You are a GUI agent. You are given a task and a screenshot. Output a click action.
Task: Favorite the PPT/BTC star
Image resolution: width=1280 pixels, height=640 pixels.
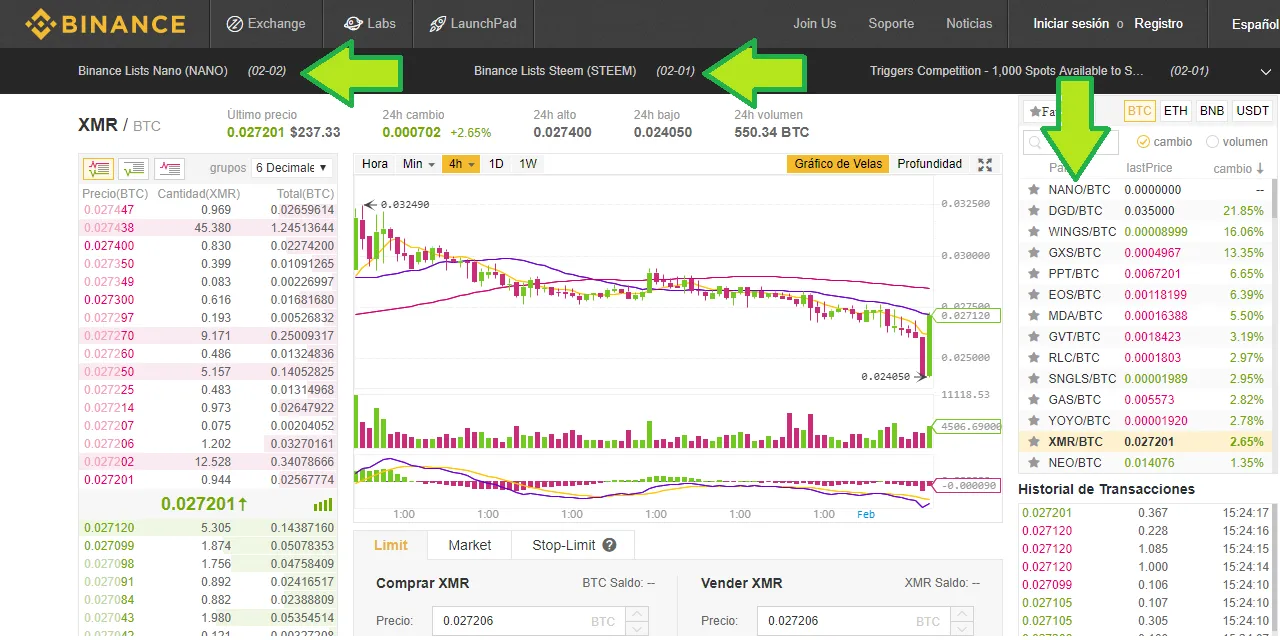pyautogui.click(x=1034, y=273)
